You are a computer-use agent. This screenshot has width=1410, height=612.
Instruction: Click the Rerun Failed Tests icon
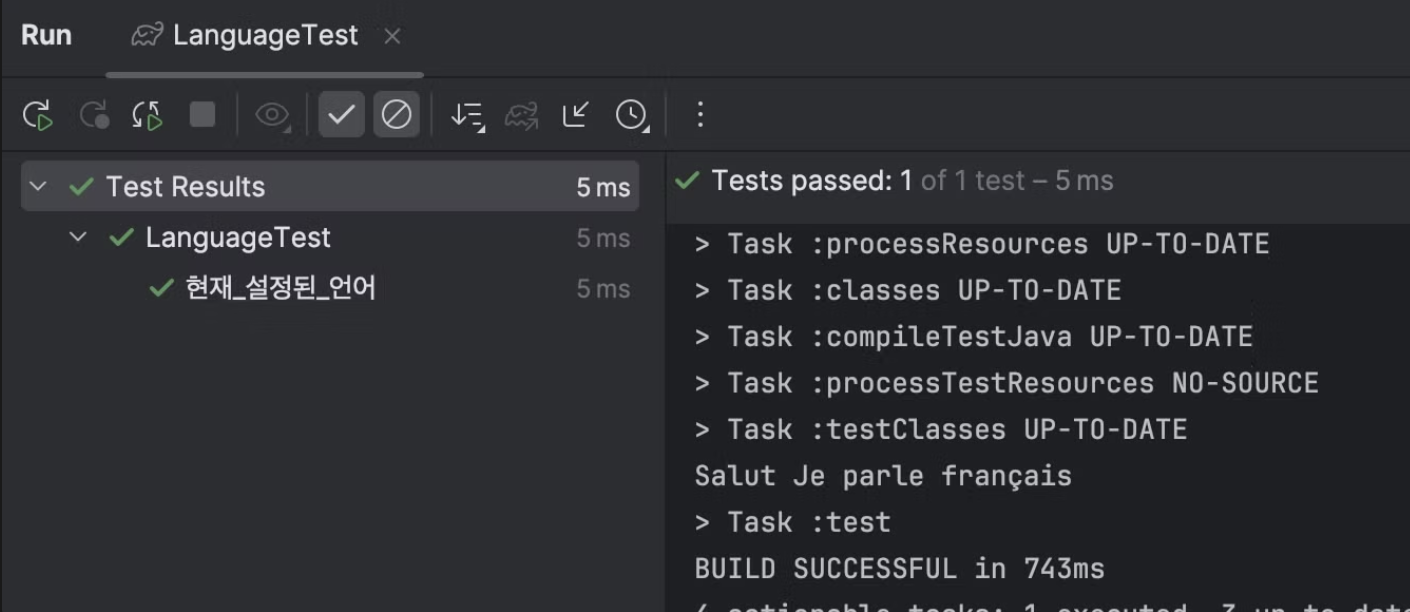coord(94,116)
